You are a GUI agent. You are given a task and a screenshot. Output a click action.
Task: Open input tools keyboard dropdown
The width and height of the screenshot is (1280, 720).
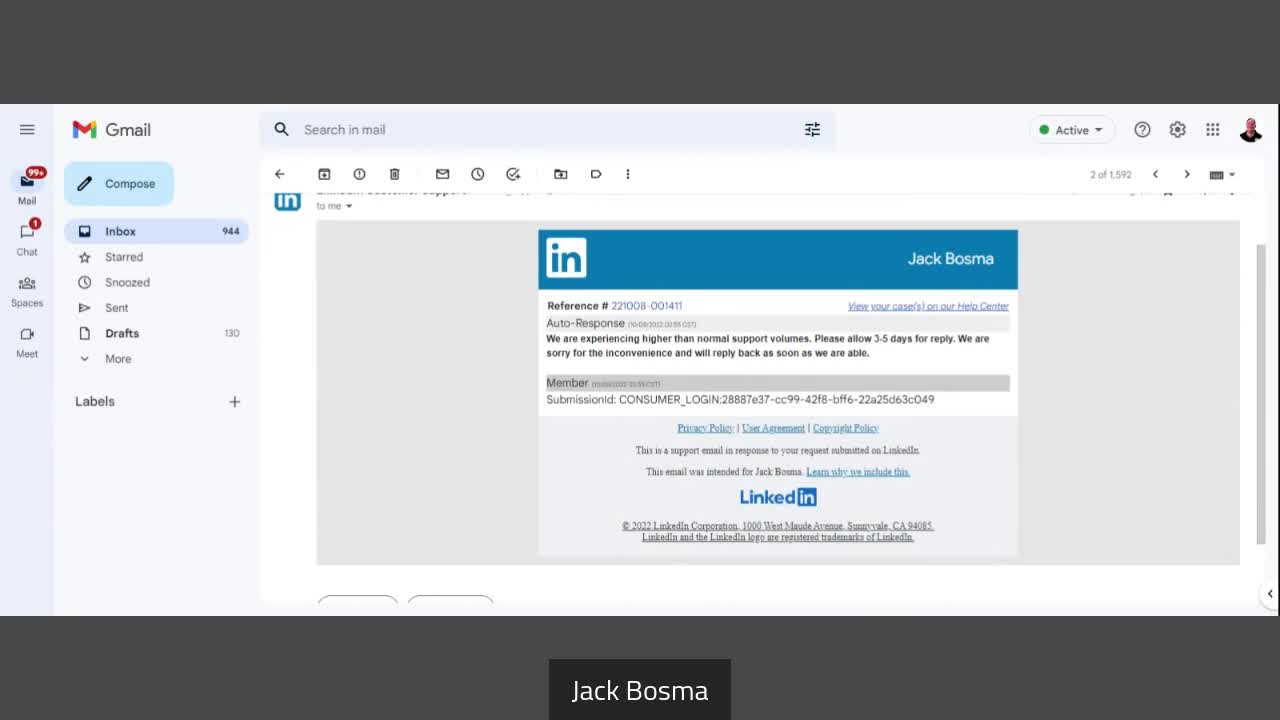[1222, 174]
